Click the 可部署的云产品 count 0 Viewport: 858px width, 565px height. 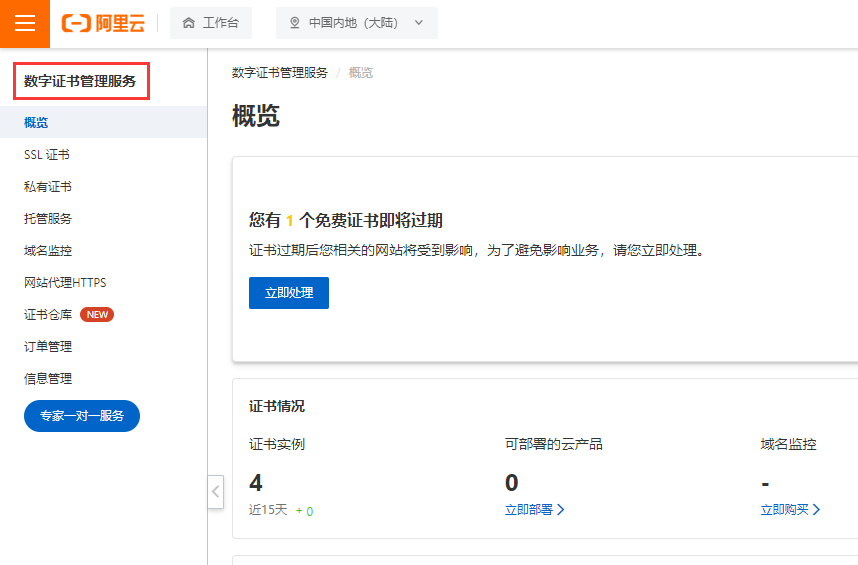pyautogui.click(x=512, y=482)
